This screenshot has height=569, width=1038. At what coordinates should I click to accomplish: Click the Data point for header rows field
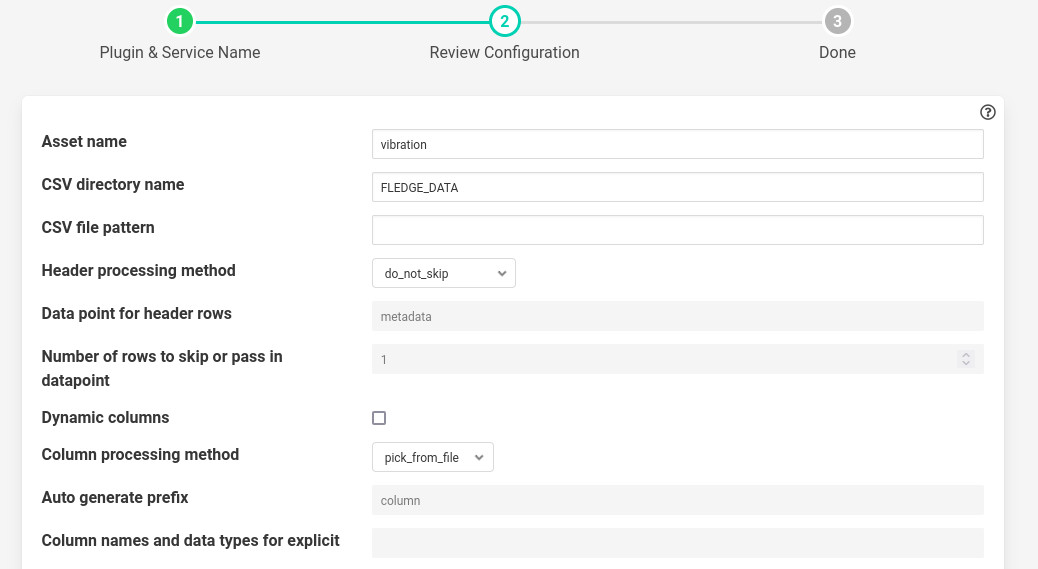coord(677,316)
